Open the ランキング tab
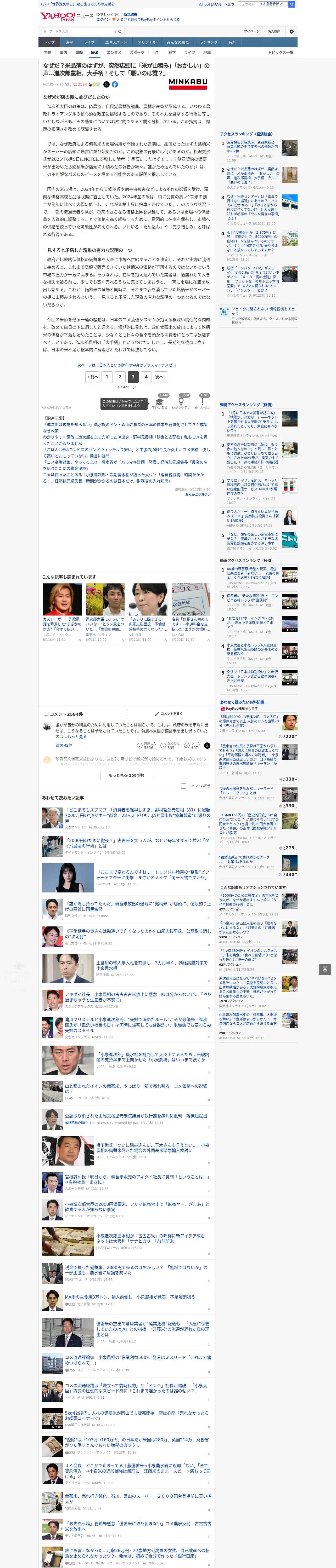 209,43
